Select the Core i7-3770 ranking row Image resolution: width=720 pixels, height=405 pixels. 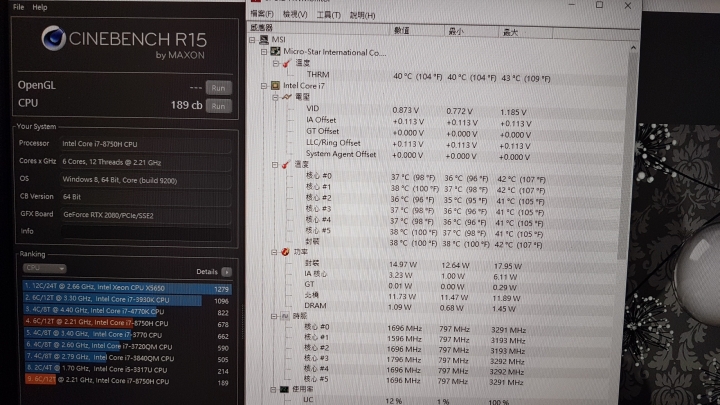pyautogui.click(x=127, y=335)
